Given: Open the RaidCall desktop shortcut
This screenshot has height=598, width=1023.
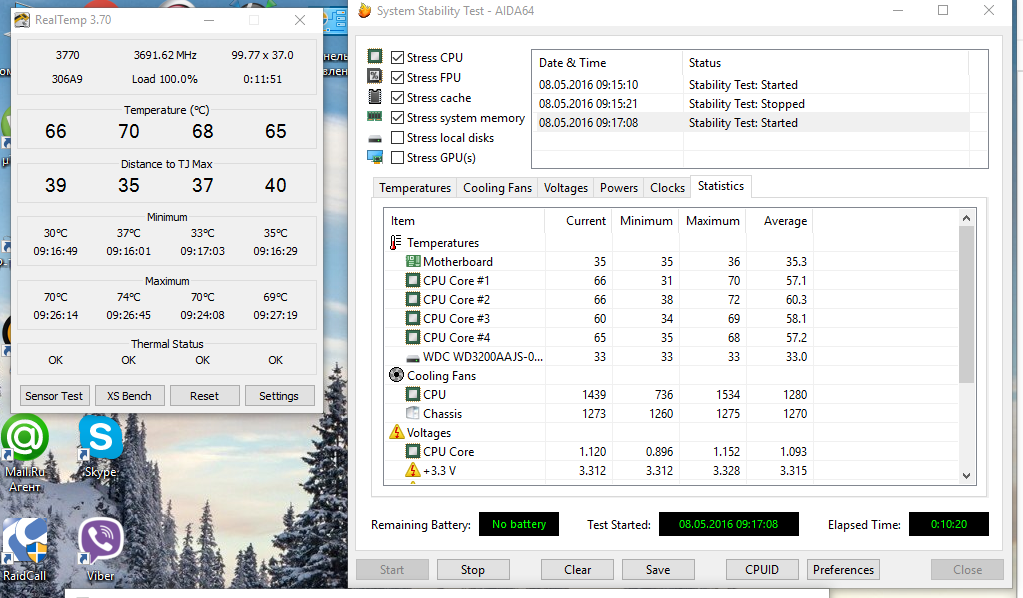Looking at the screenshot, I should 25,550.
